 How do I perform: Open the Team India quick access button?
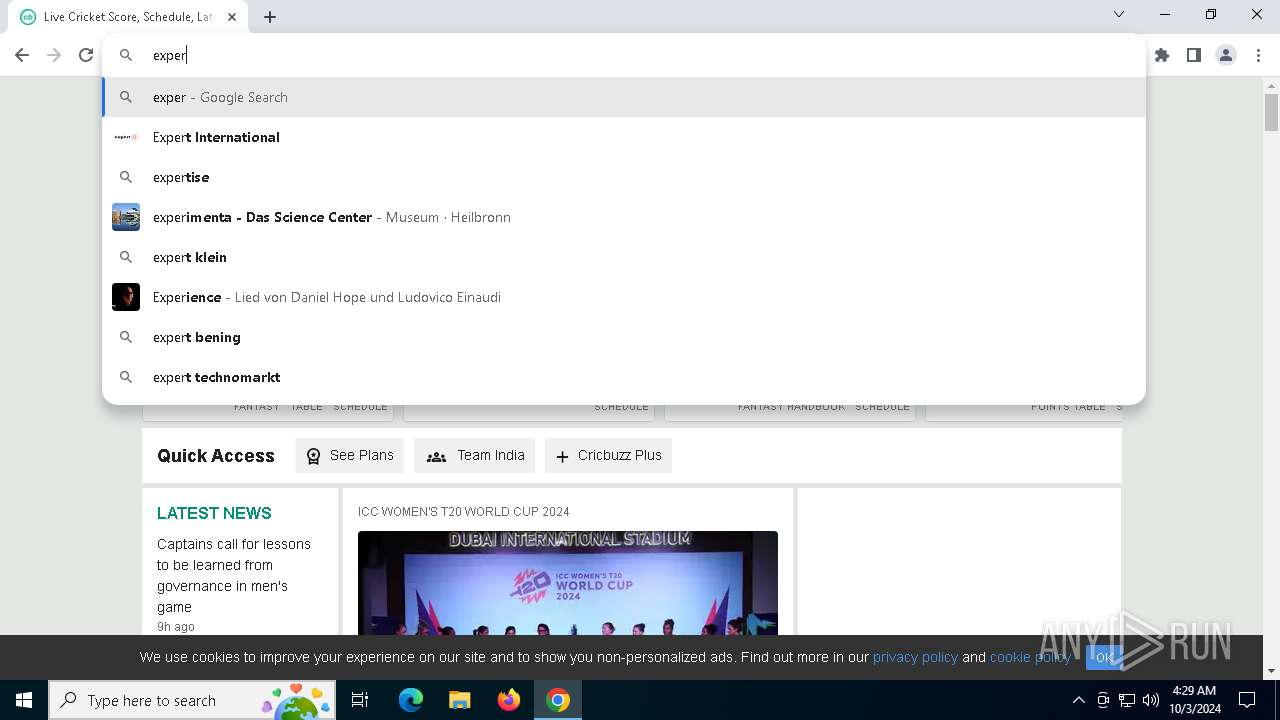pos(475,455)
